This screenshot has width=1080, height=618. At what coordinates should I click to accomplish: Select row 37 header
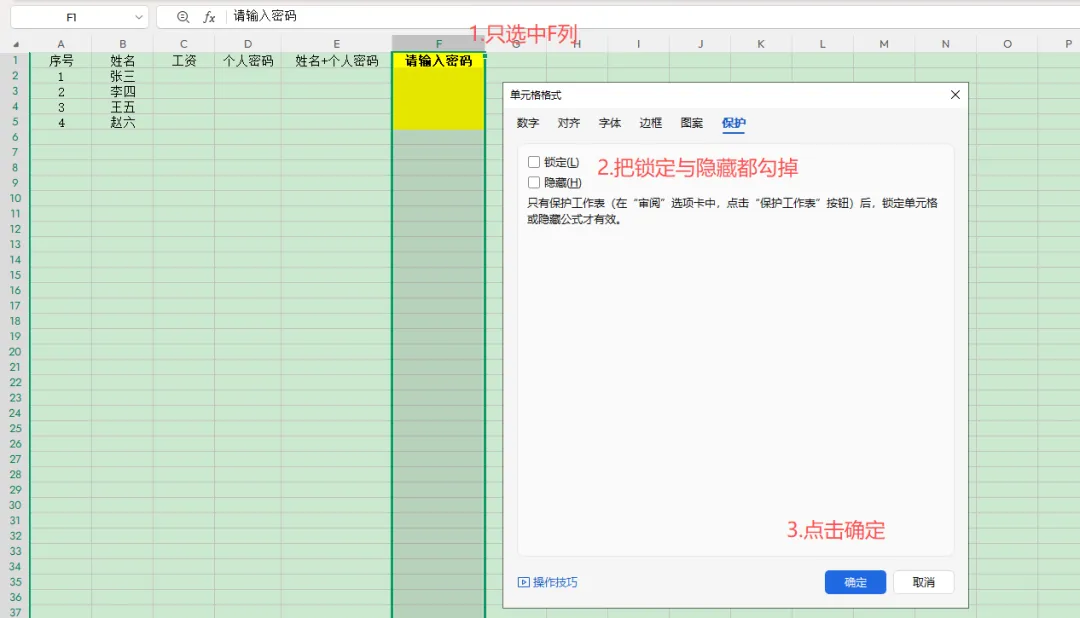tap(14, 612)
